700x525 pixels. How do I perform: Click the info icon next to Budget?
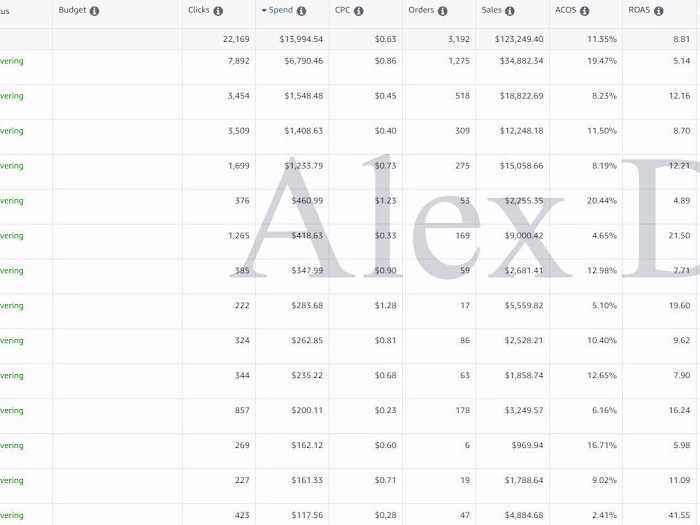click(94, 11)
